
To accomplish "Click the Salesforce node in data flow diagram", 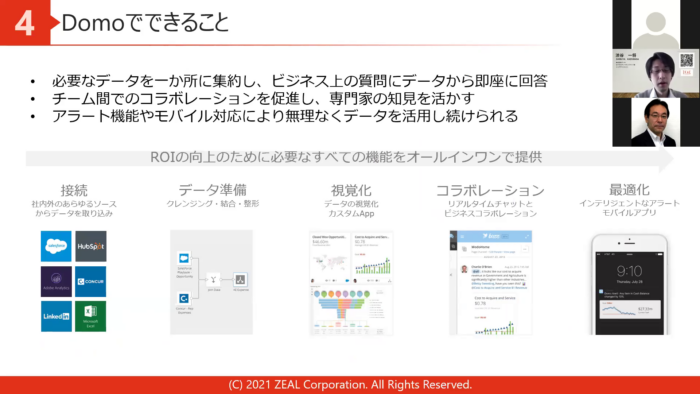I will [184, 258].
